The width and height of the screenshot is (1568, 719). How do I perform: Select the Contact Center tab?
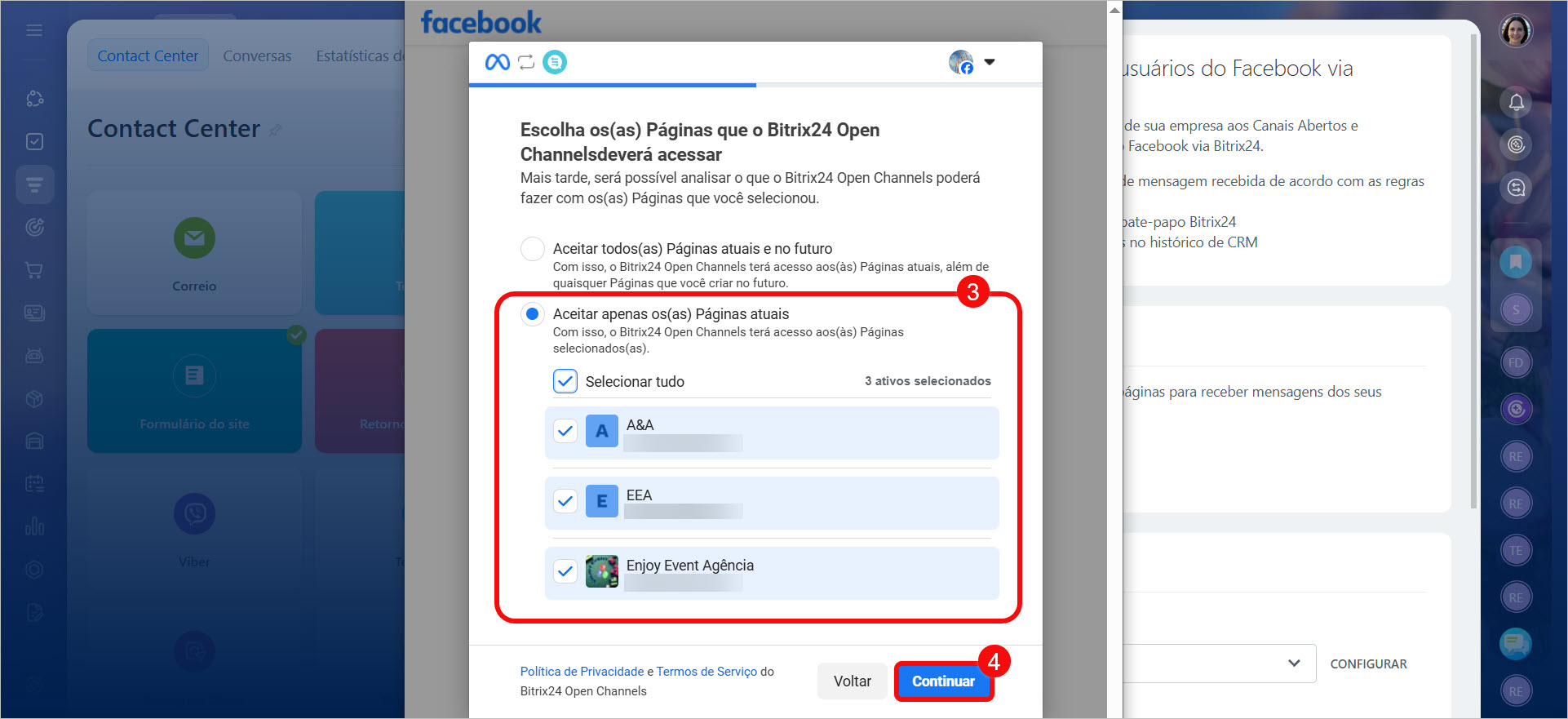(148, 55)
